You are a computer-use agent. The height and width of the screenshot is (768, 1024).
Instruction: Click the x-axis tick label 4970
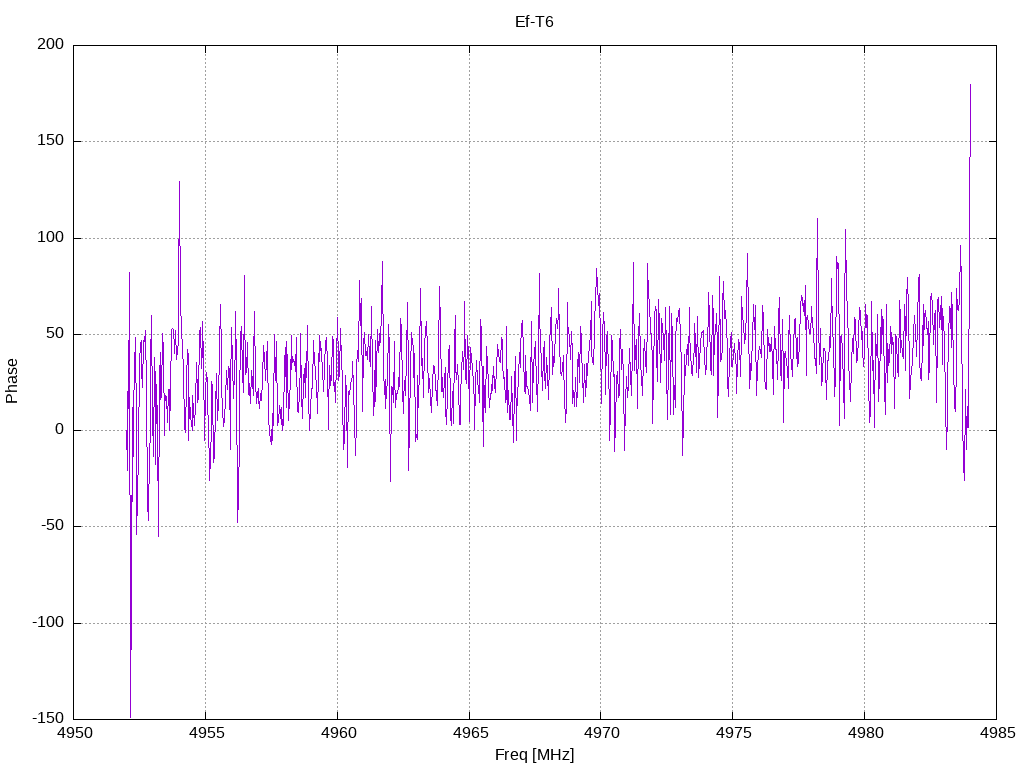[x=601, y=733]
